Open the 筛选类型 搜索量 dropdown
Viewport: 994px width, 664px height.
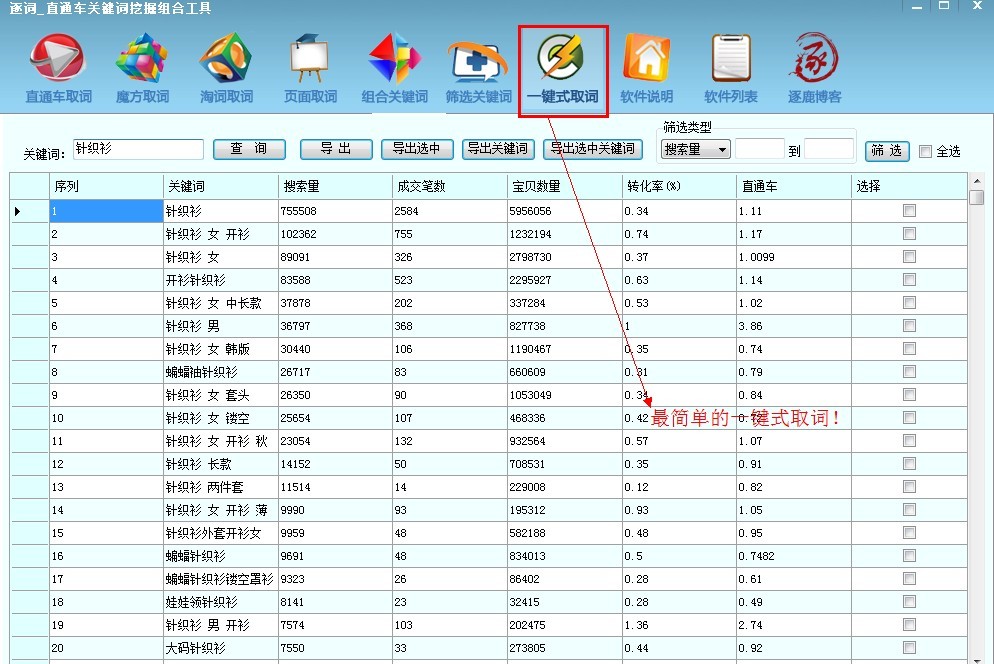(695, 150)
